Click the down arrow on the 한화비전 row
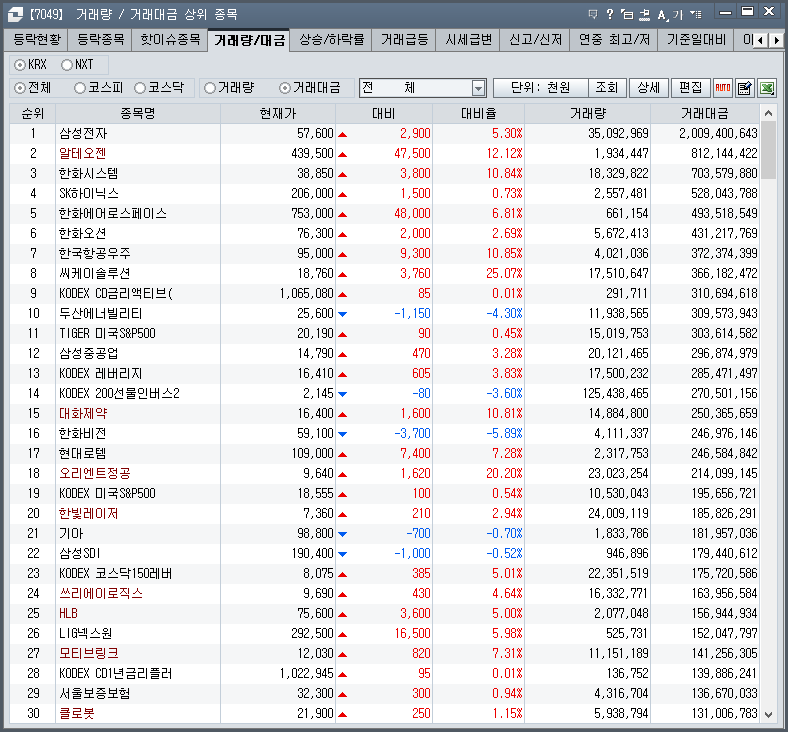Image resolution: width=788 pixels, height=732 pixels. point(343,434)
